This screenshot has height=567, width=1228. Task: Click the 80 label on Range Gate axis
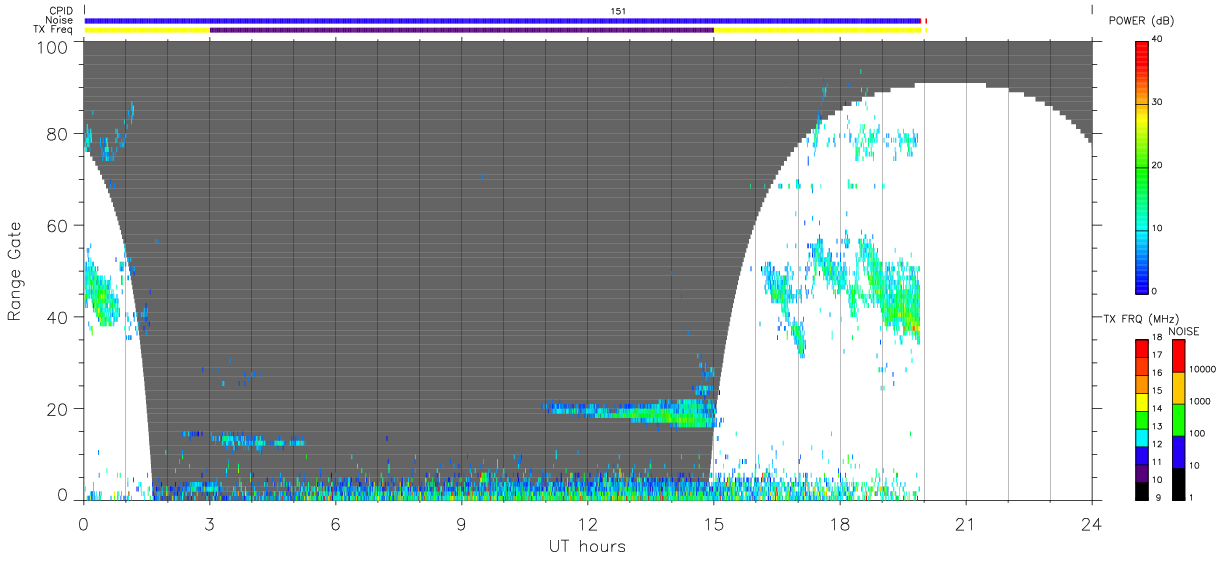58,133
